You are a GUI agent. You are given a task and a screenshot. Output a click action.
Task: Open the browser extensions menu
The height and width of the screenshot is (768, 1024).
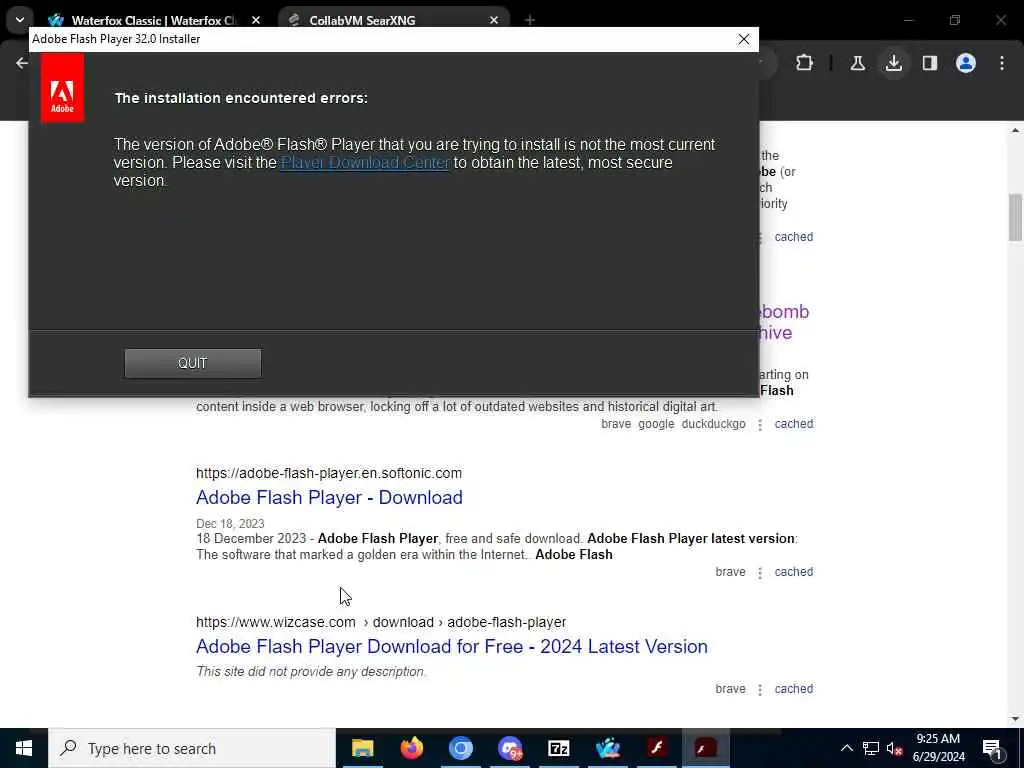click(805, 63)
